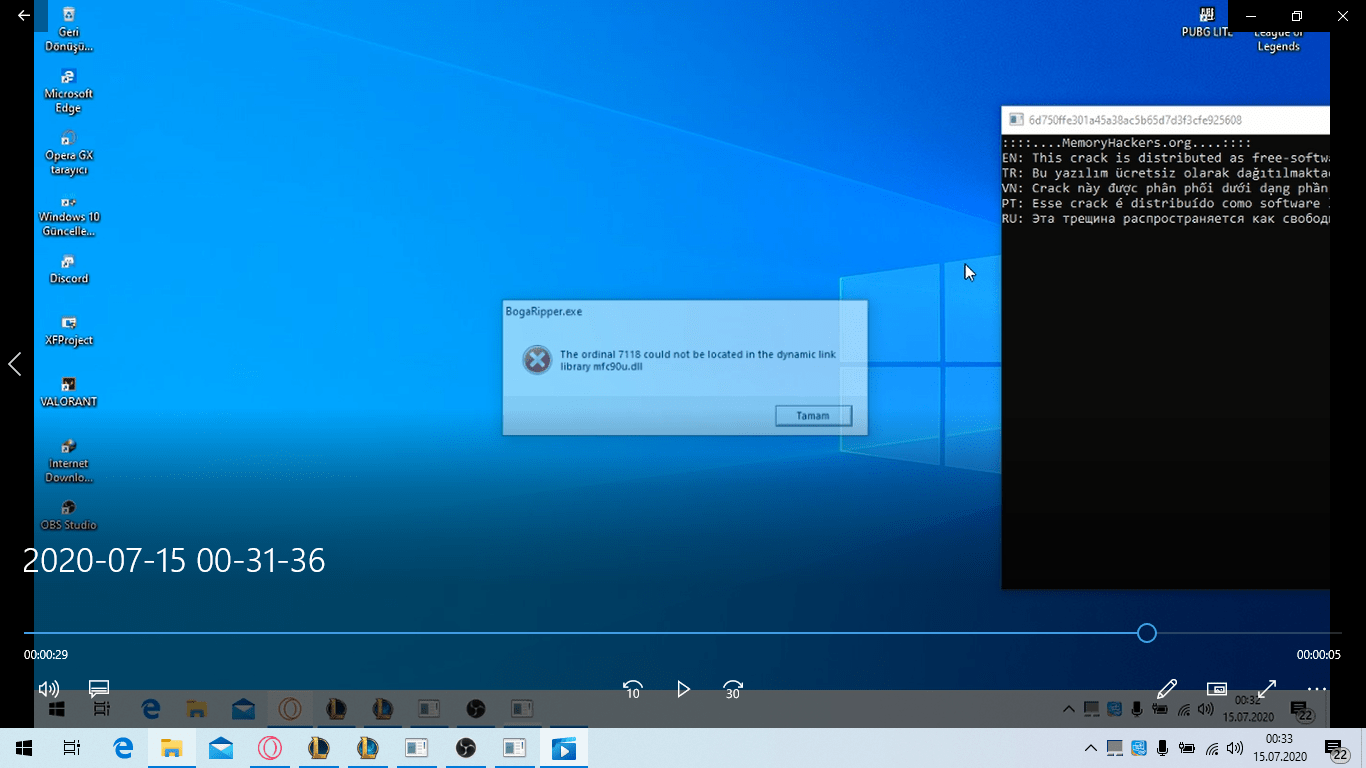The height and width of the screenshot is (768, 1366).
Task: Click the seek bar thumb
Action: click(1147, 633)
